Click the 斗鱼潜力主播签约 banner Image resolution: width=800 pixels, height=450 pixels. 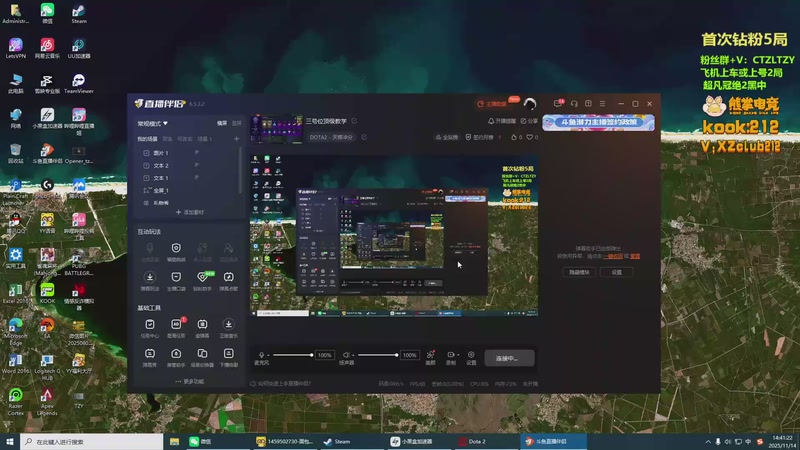[x=598, y=122]
